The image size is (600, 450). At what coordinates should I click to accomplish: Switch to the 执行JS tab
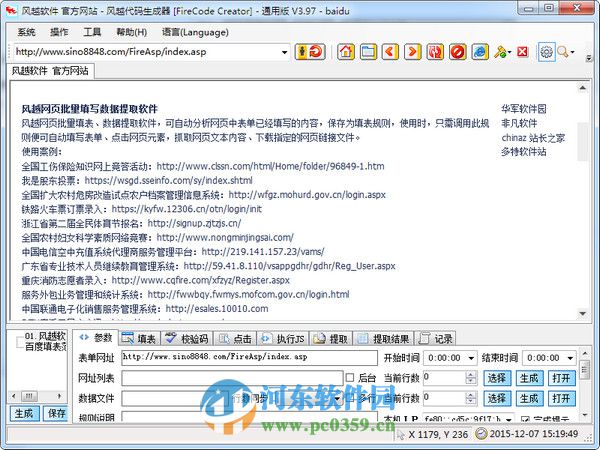282,338
